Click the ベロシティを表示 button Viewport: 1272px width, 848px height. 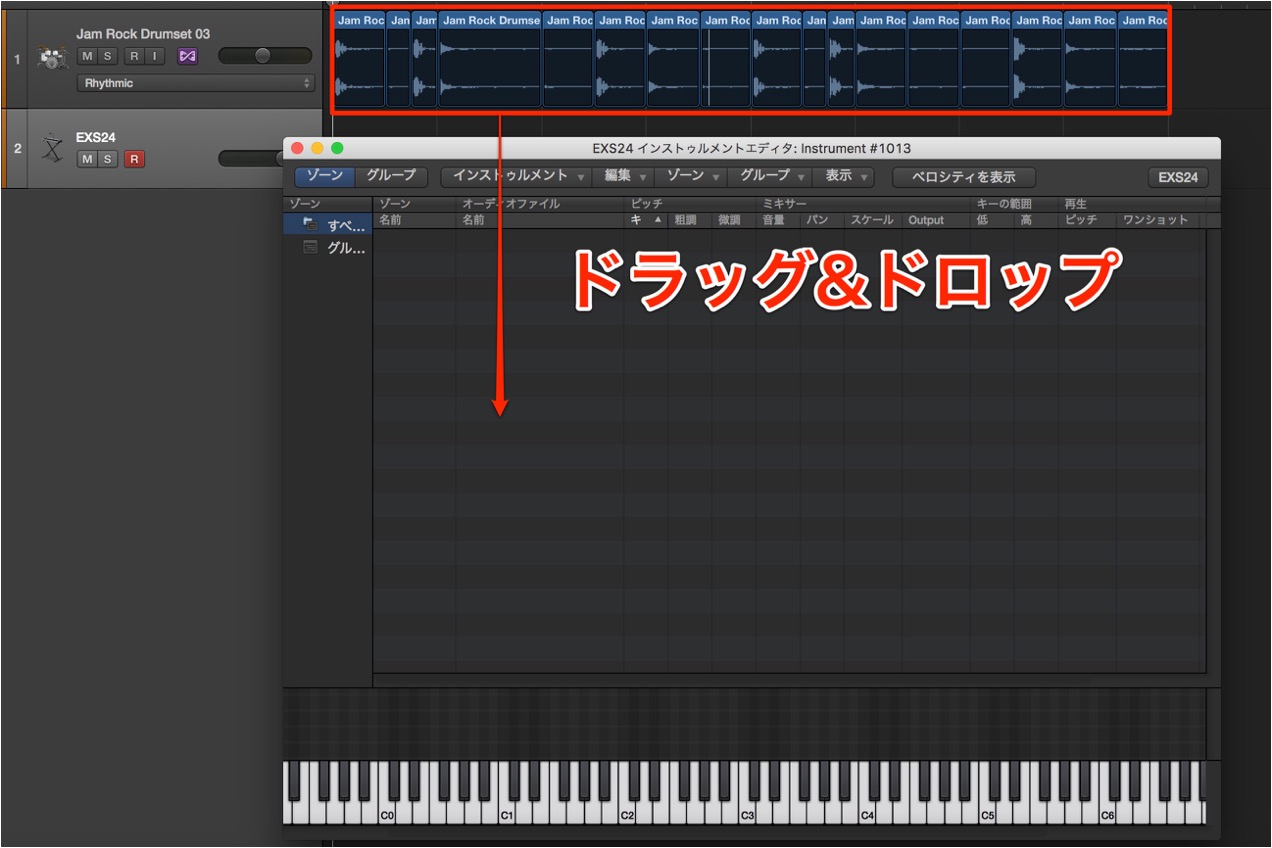964,177
